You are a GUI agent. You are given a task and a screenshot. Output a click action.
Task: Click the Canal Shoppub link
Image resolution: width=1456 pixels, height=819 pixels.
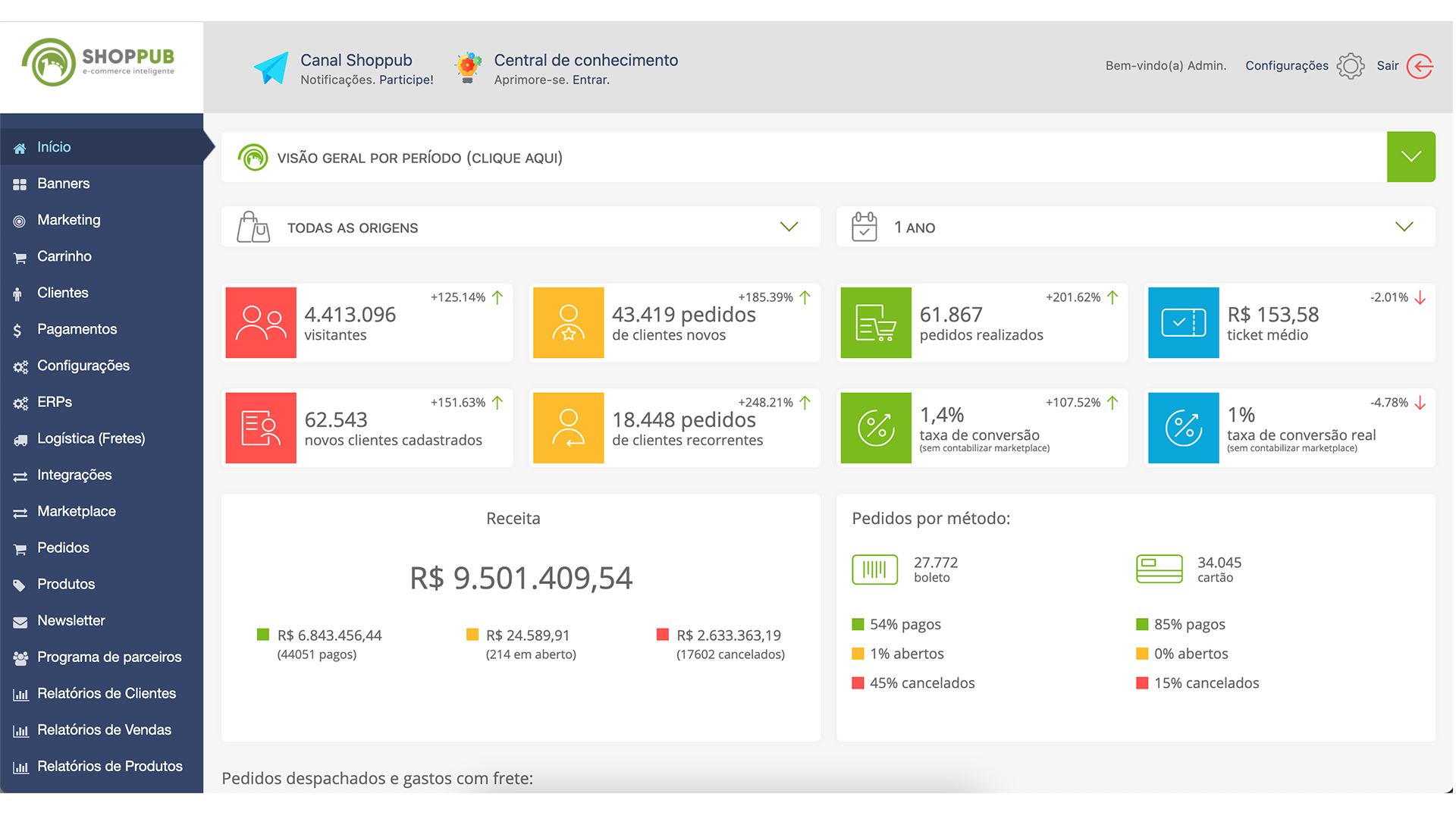pos(356,60)
